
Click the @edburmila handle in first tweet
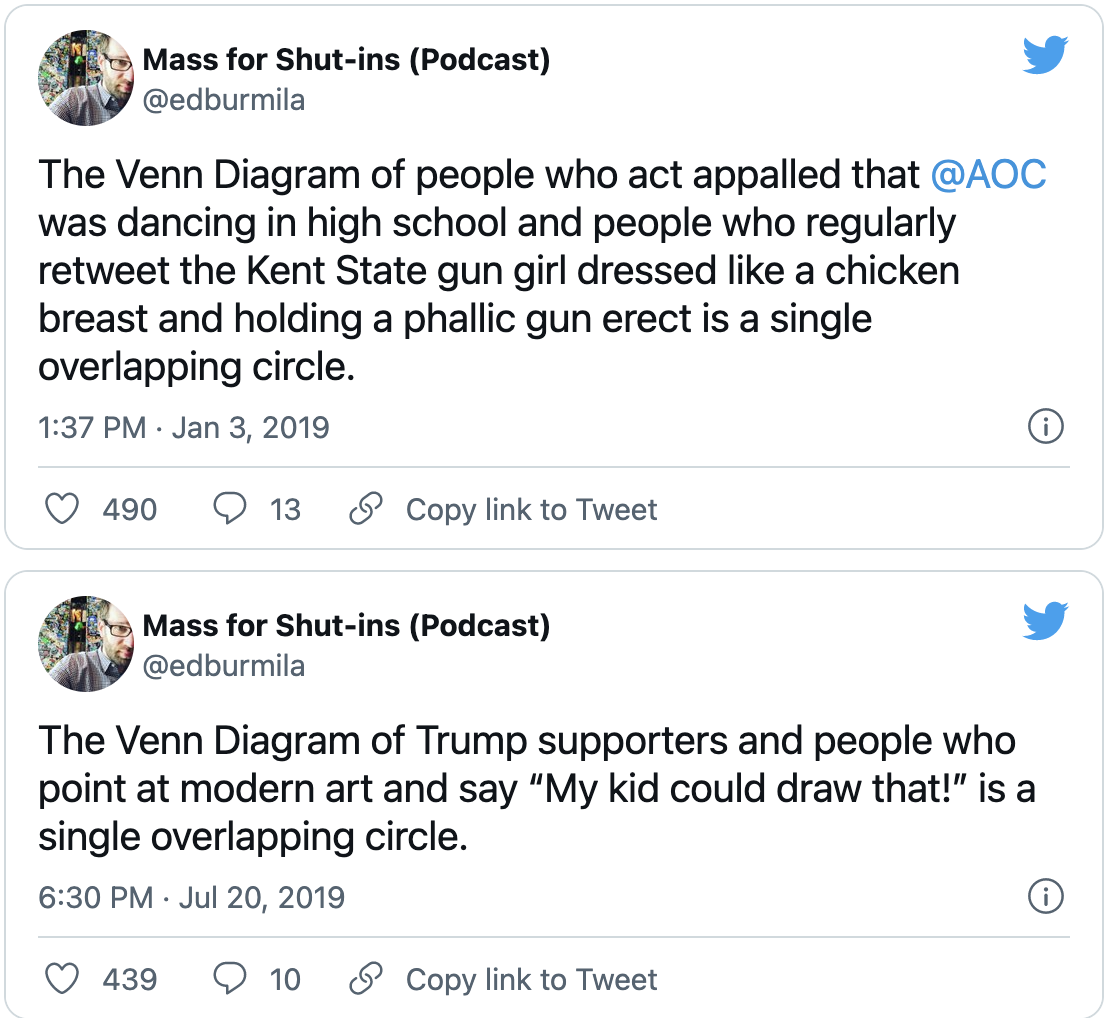[224, 100]
